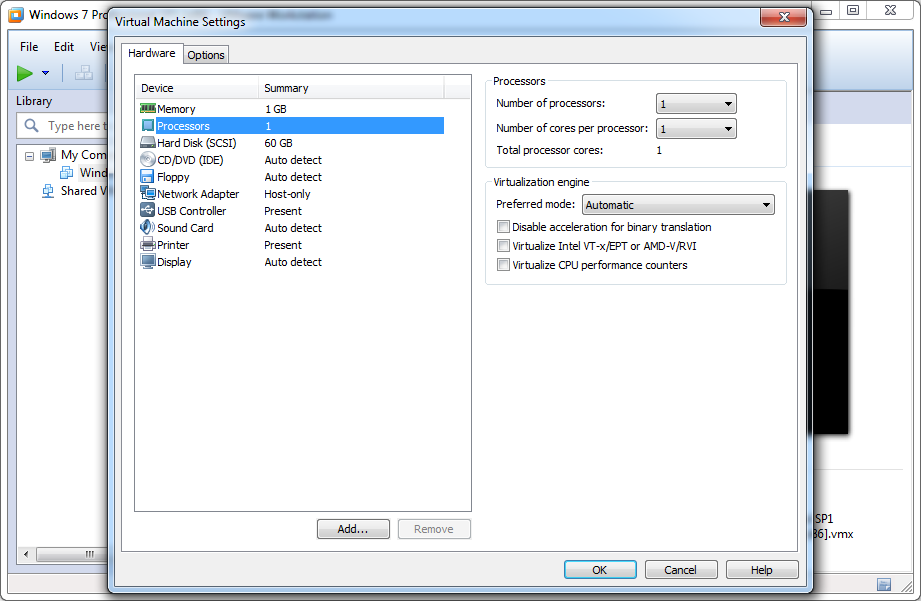Open the Number of processors dropdown
Viewport: 921px width, 601px height.
tap(696, 104)
